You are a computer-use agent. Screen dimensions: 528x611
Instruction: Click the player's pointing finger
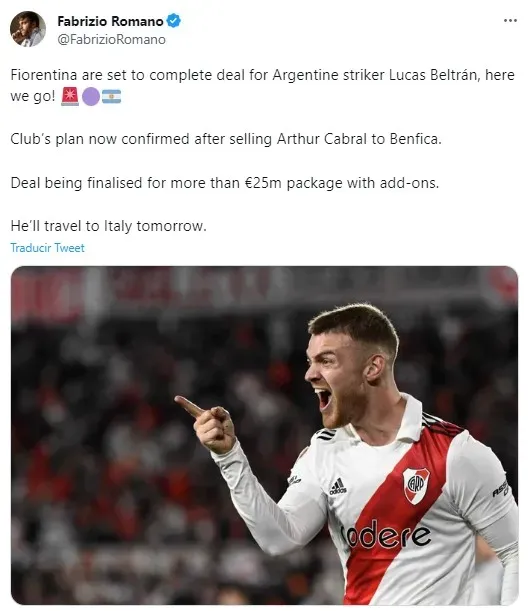tap(189, 406)
